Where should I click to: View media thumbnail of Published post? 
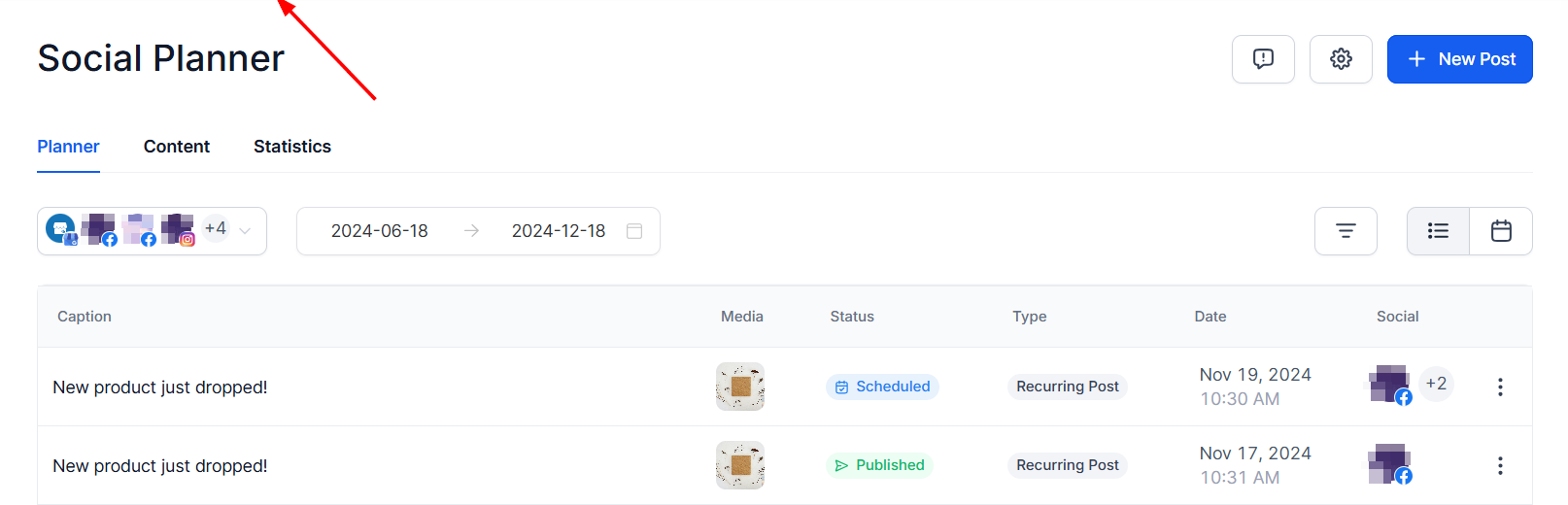(x=740, y=465)
